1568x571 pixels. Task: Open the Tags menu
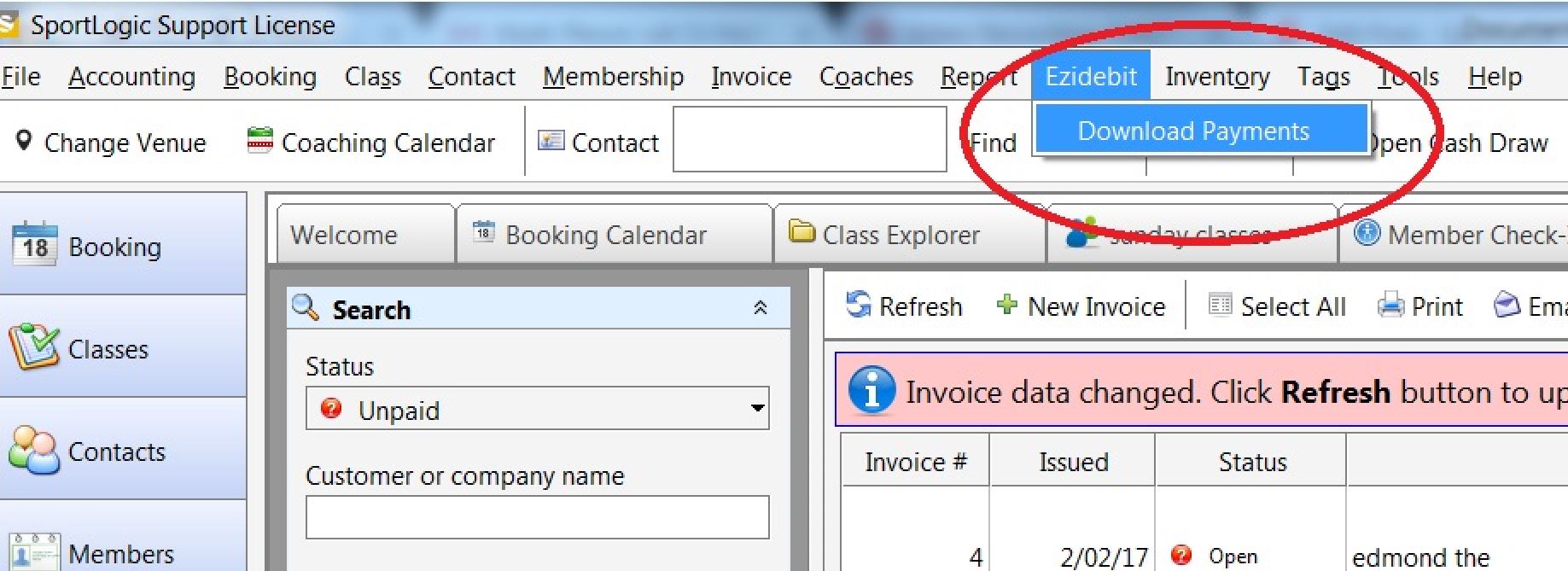pyautogui.click(x=1324, y=77)
